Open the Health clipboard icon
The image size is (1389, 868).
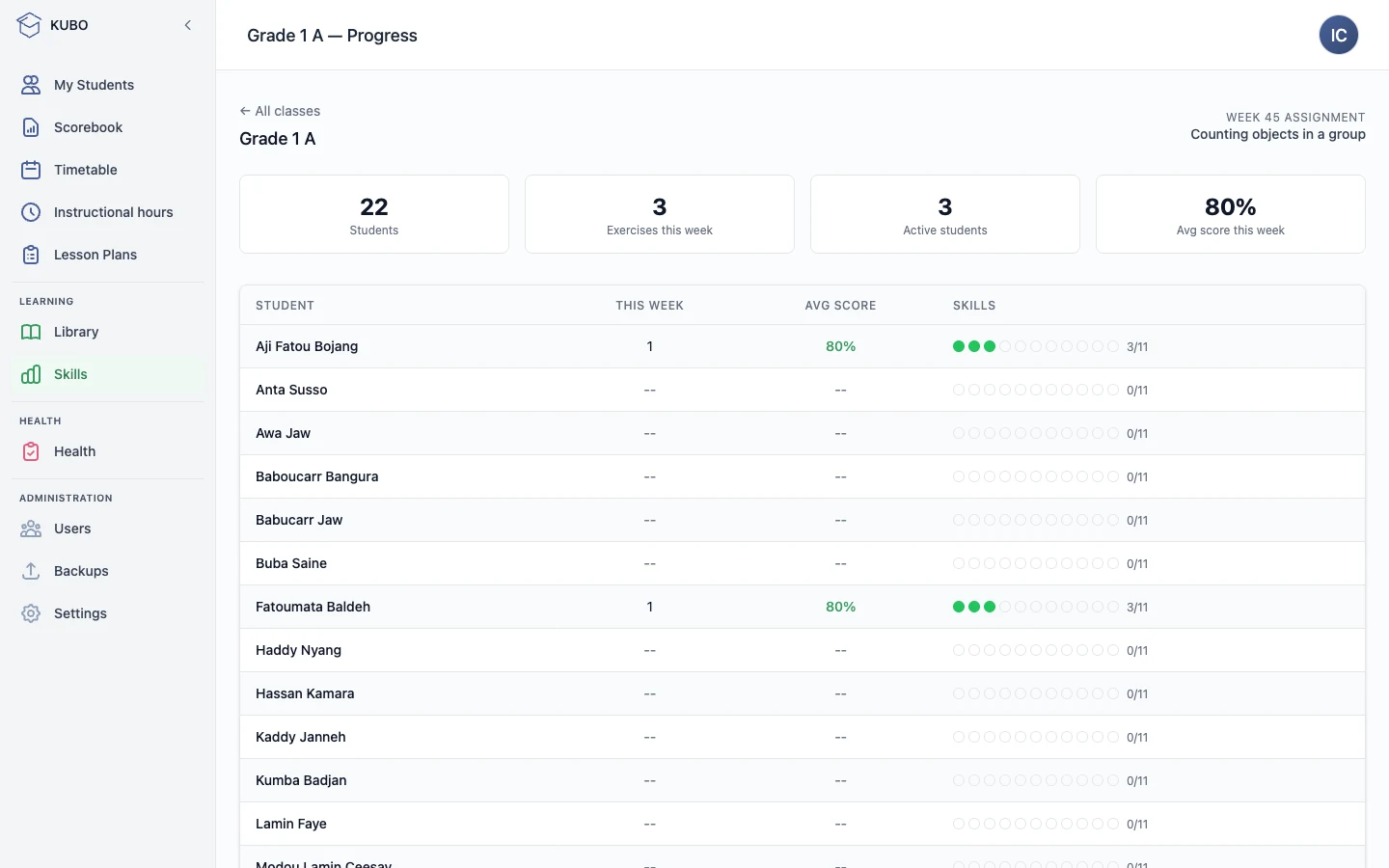click(x=31, y=451)
